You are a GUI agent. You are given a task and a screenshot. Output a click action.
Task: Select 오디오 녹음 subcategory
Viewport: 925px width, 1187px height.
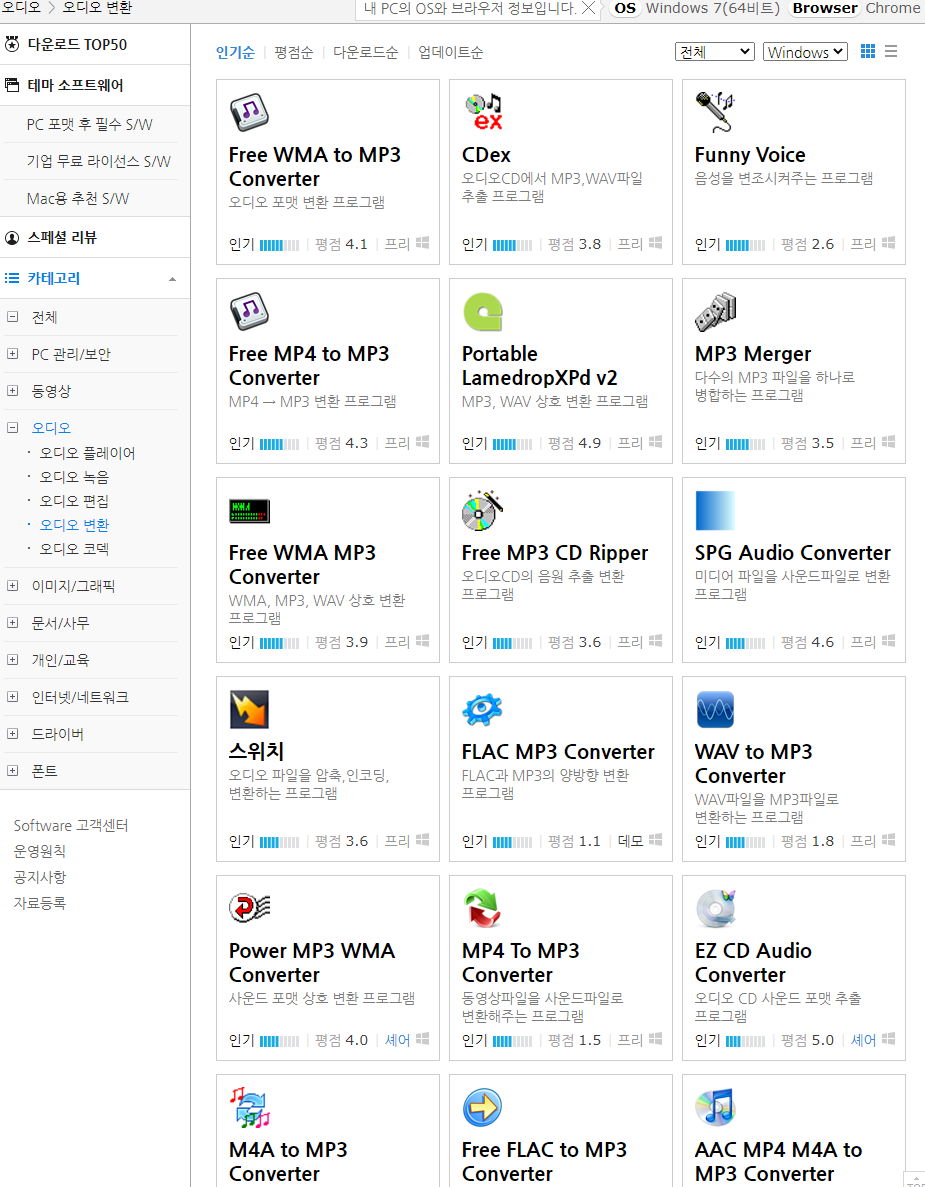74,477
